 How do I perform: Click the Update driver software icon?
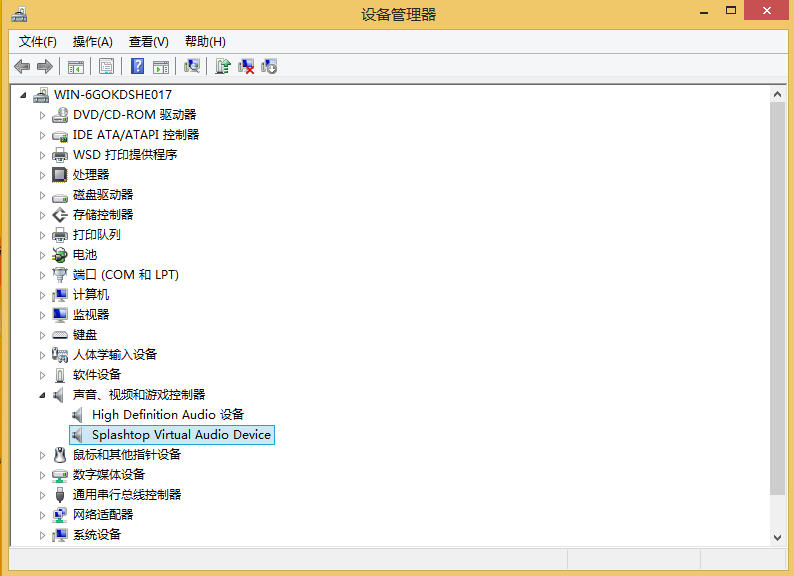[222, 66]
